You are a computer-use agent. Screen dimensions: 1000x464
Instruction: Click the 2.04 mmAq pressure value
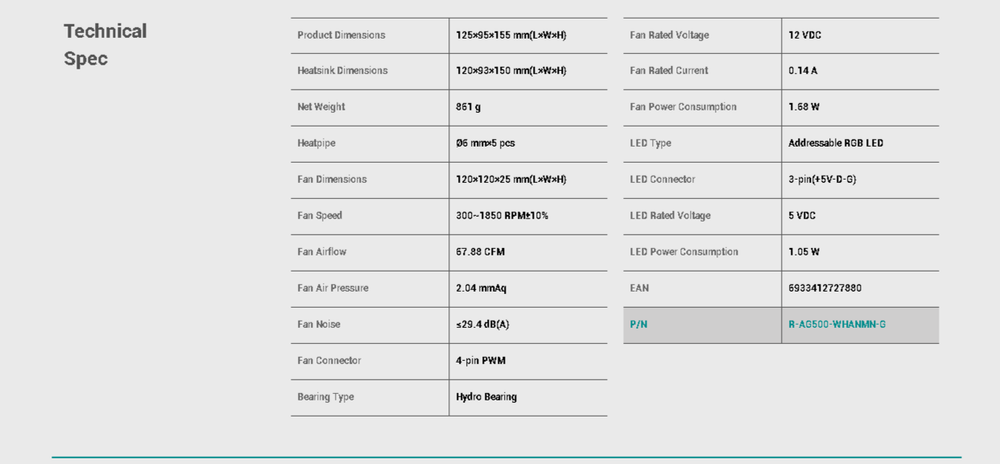point(482,288)
